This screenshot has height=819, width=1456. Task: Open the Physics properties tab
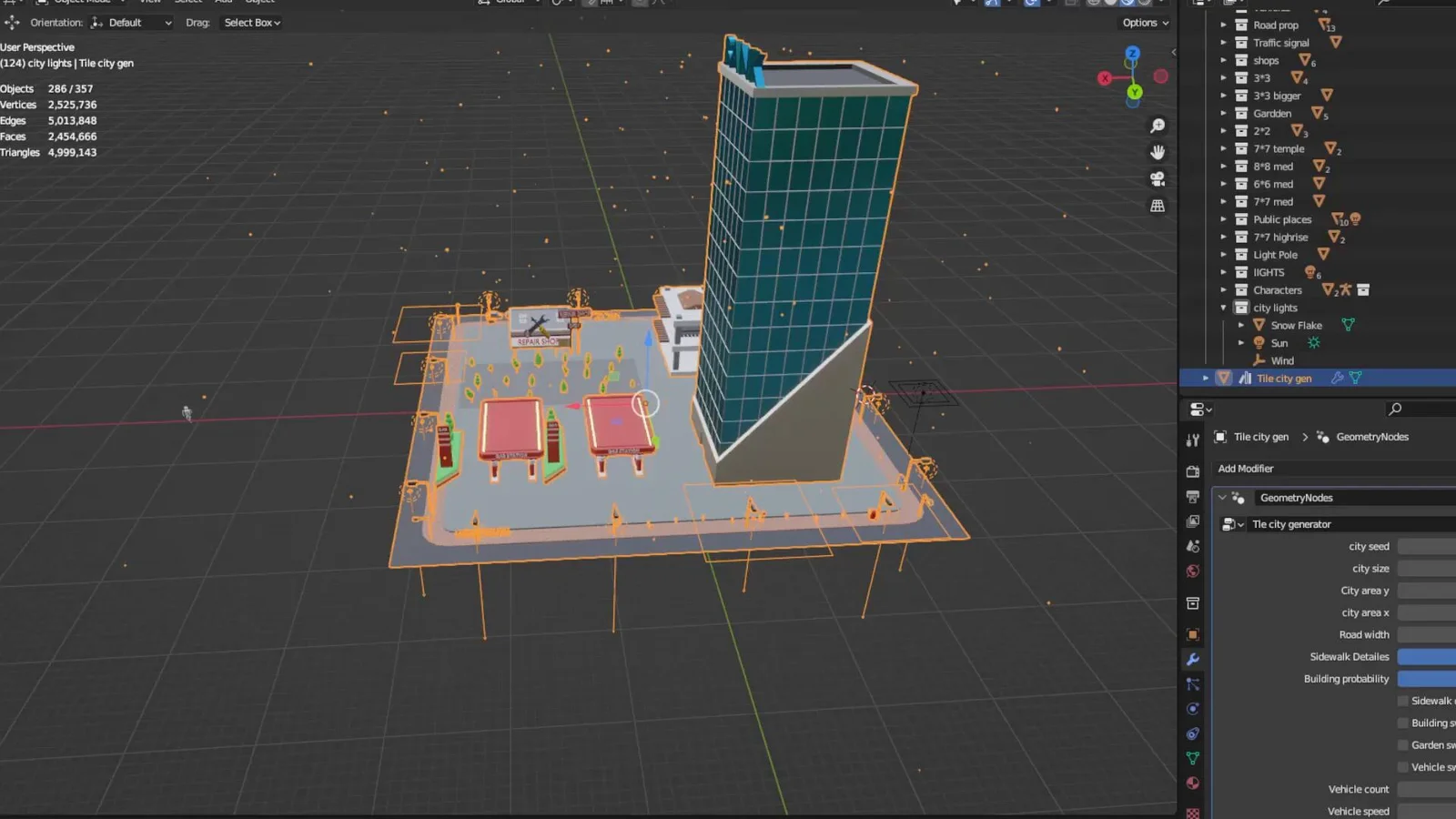1193,709
